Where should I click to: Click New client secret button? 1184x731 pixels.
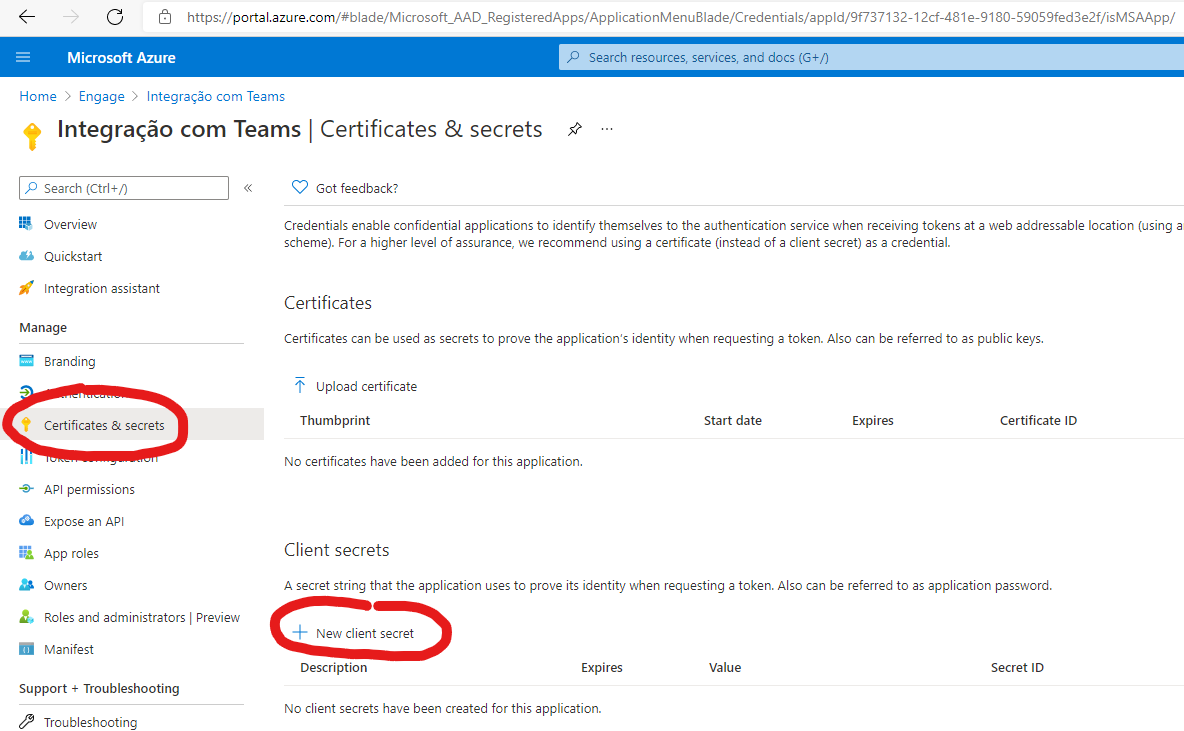pos(353,633)
